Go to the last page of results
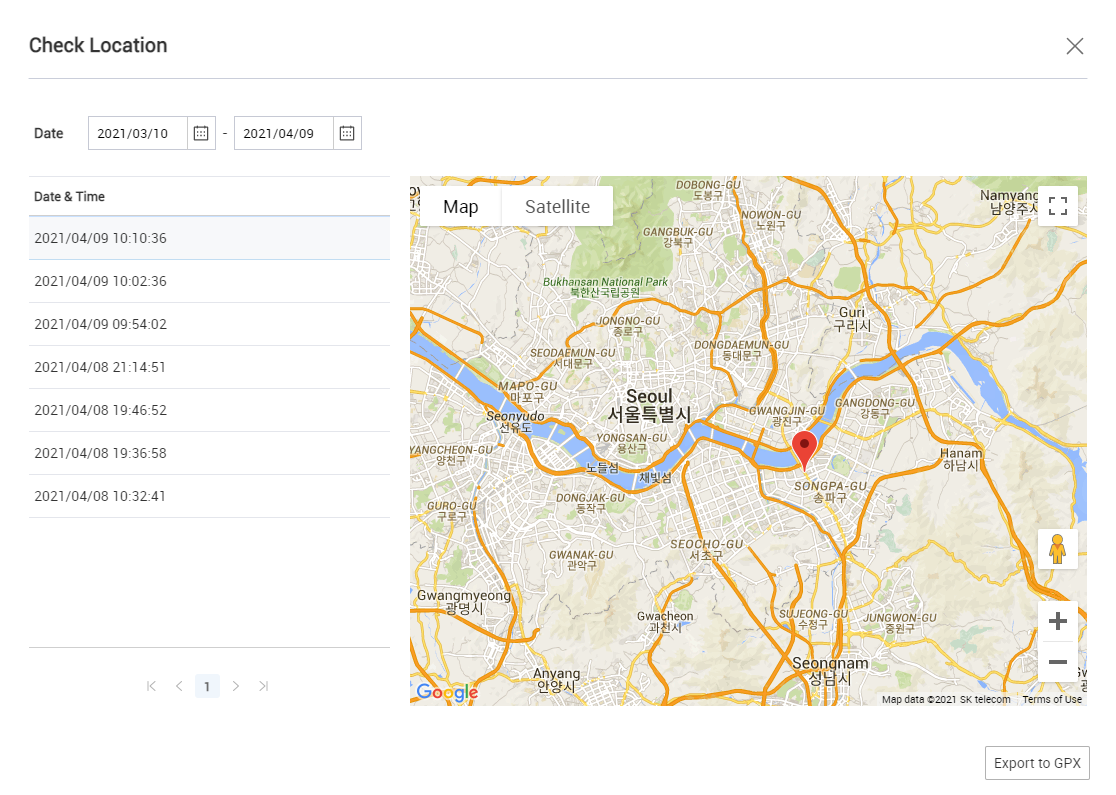Screen dimensions: 1116x795 pos(263,686)
